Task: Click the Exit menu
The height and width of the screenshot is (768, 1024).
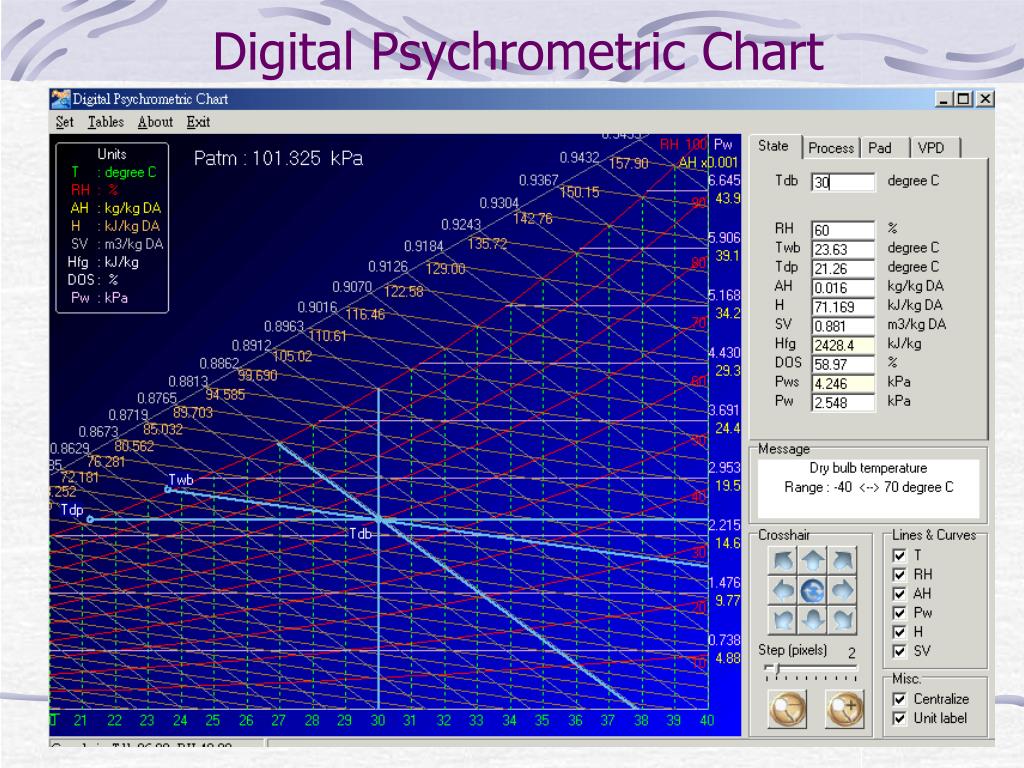Action: (198, 122)
